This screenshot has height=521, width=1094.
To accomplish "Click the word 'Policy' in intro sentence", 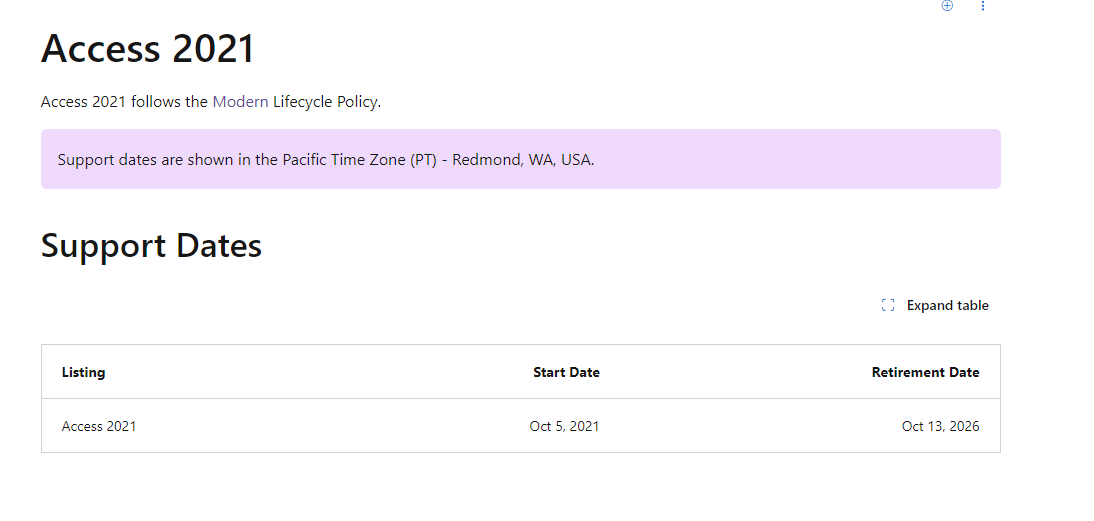I will 357,101.
